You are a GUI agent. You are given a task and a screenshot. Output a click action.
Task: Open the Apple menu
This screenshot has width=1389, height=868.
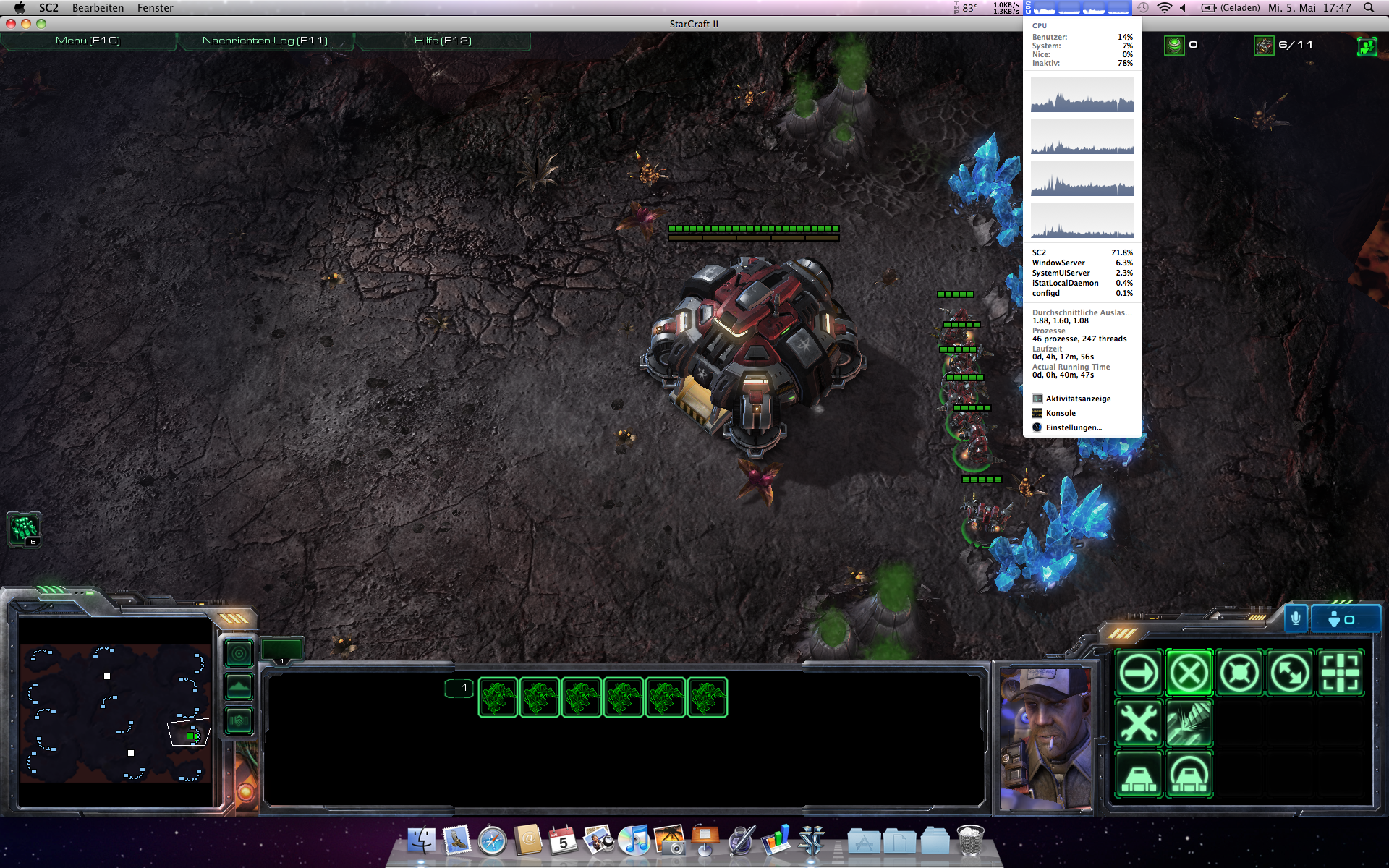[x=20, y=8]
